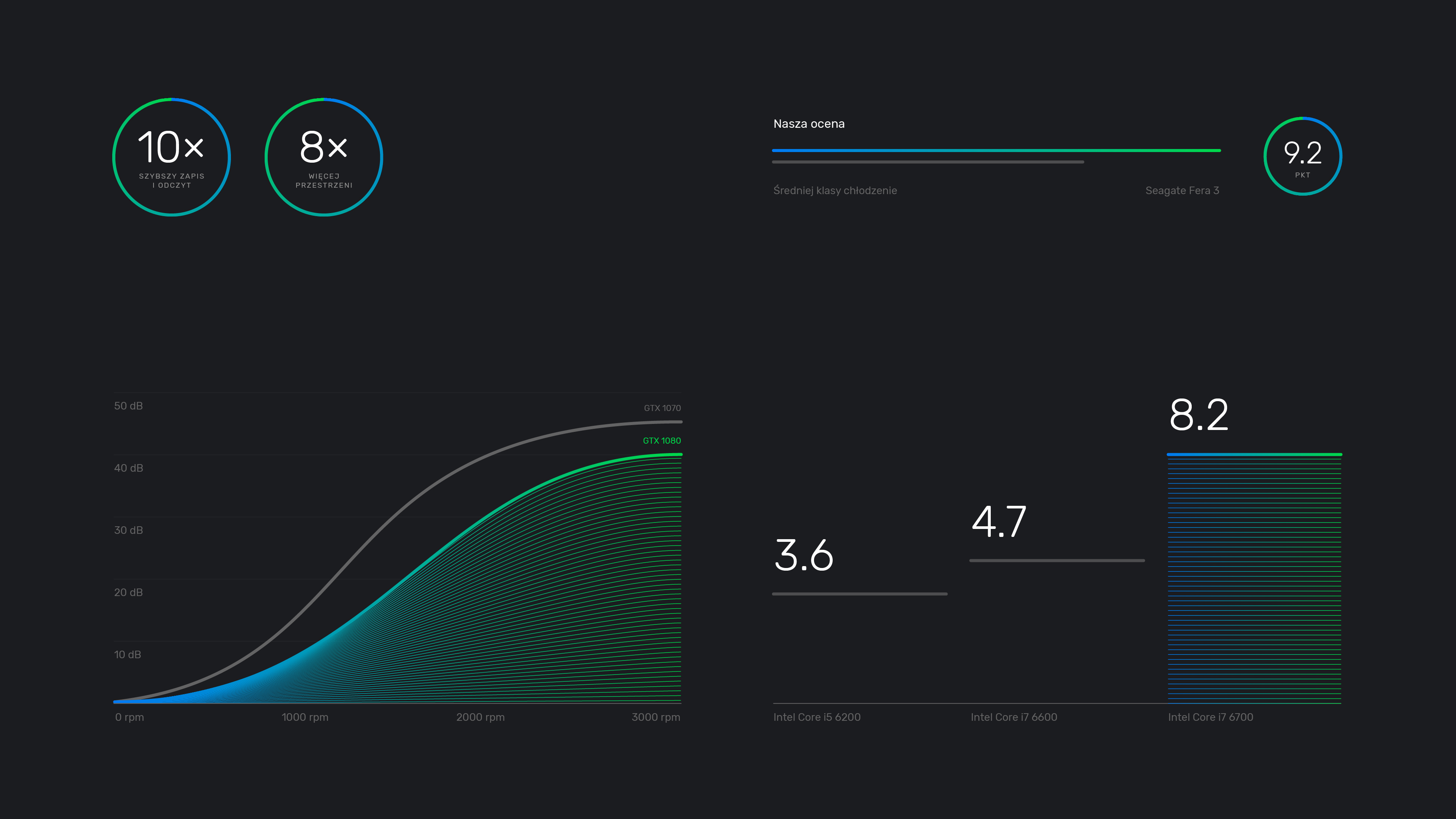Click the '1000 rpm' axis label
Image resolution: width=1456 pixels, height=819 pixels.
[304, 717]
